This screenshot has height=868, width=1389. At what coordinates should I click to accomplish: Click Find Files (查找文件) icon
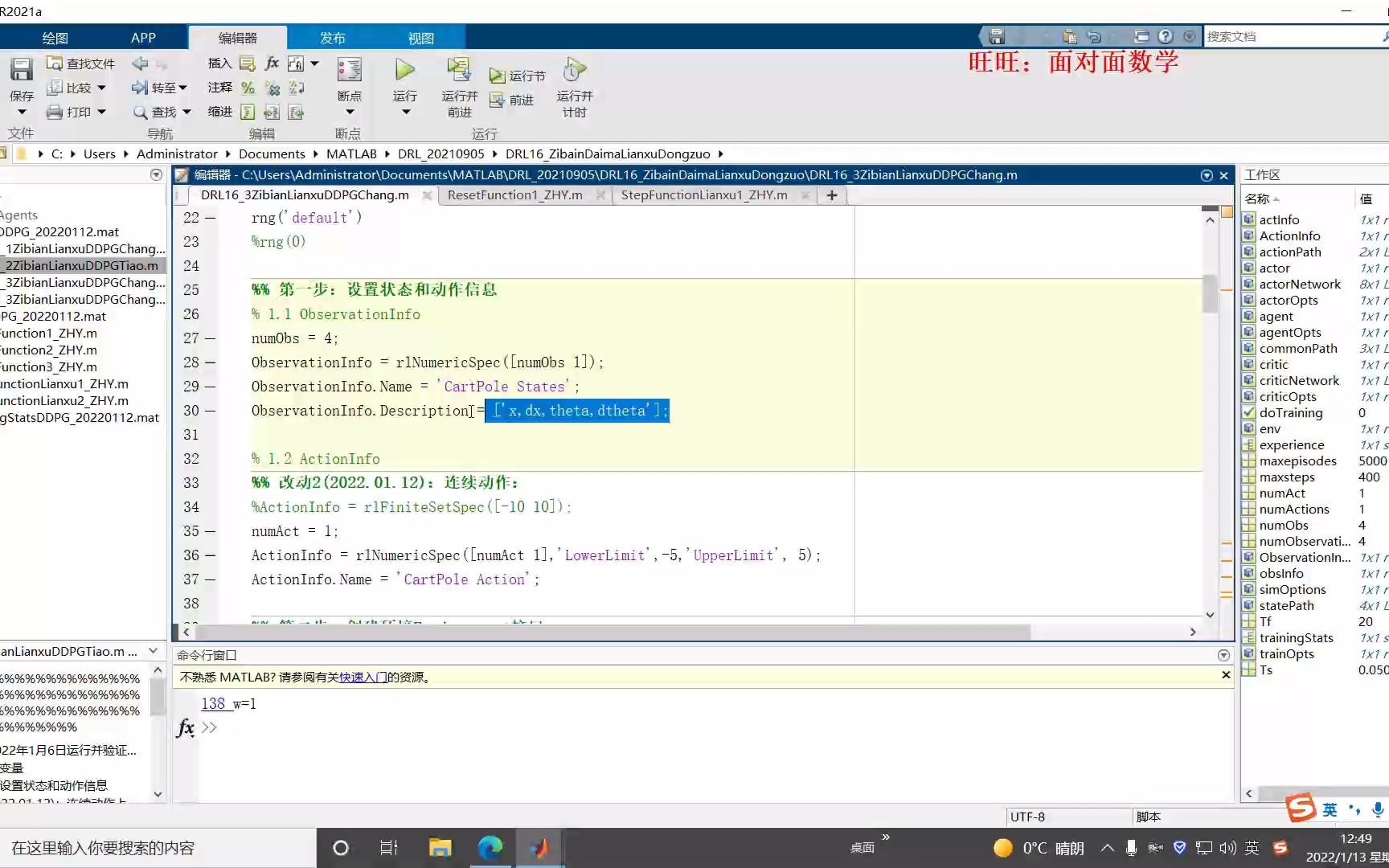pyautogui.click(x=54, y=63)
